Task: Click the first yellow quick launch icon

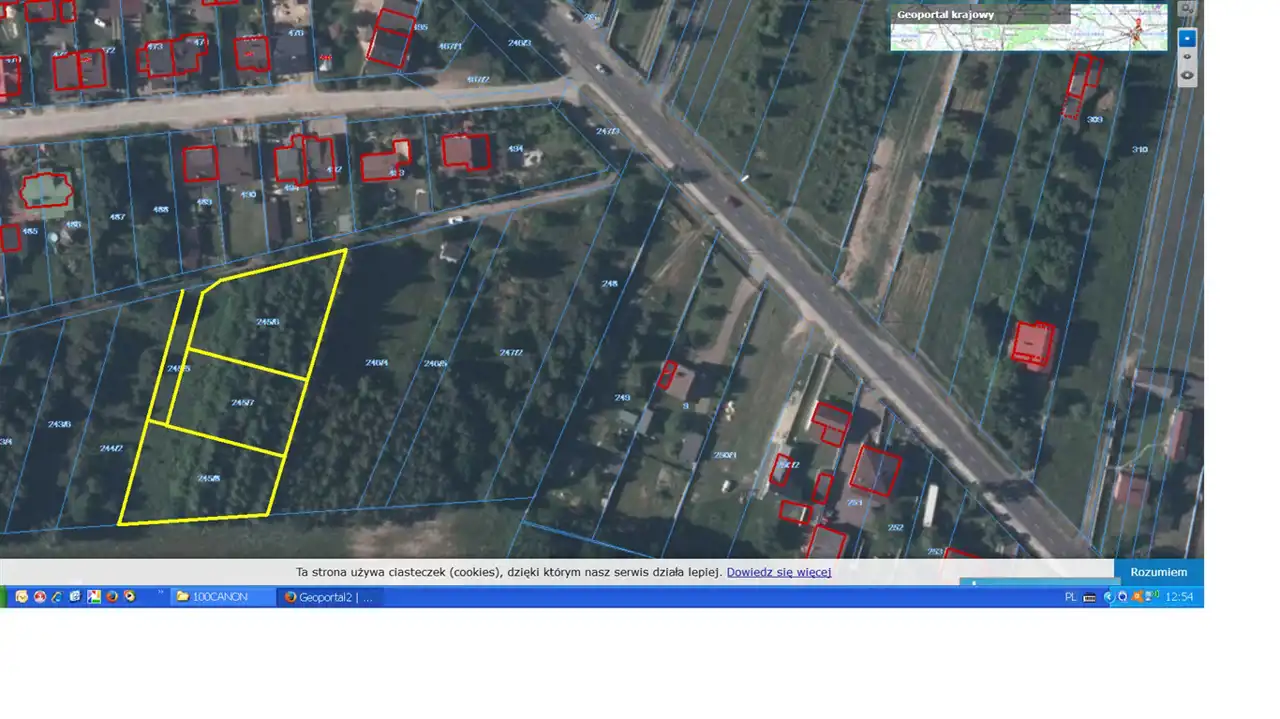Action: coord(22,597)
